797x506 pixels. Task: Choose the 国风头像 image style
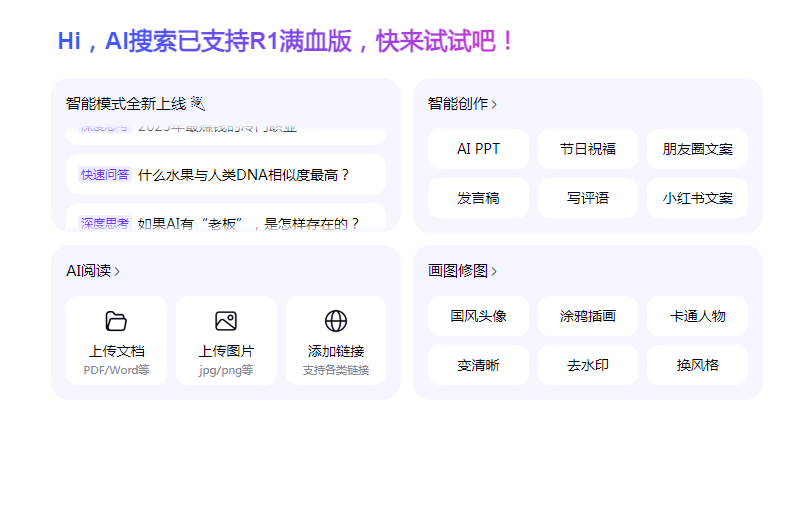pyautogui.click(x=478, y=316)
